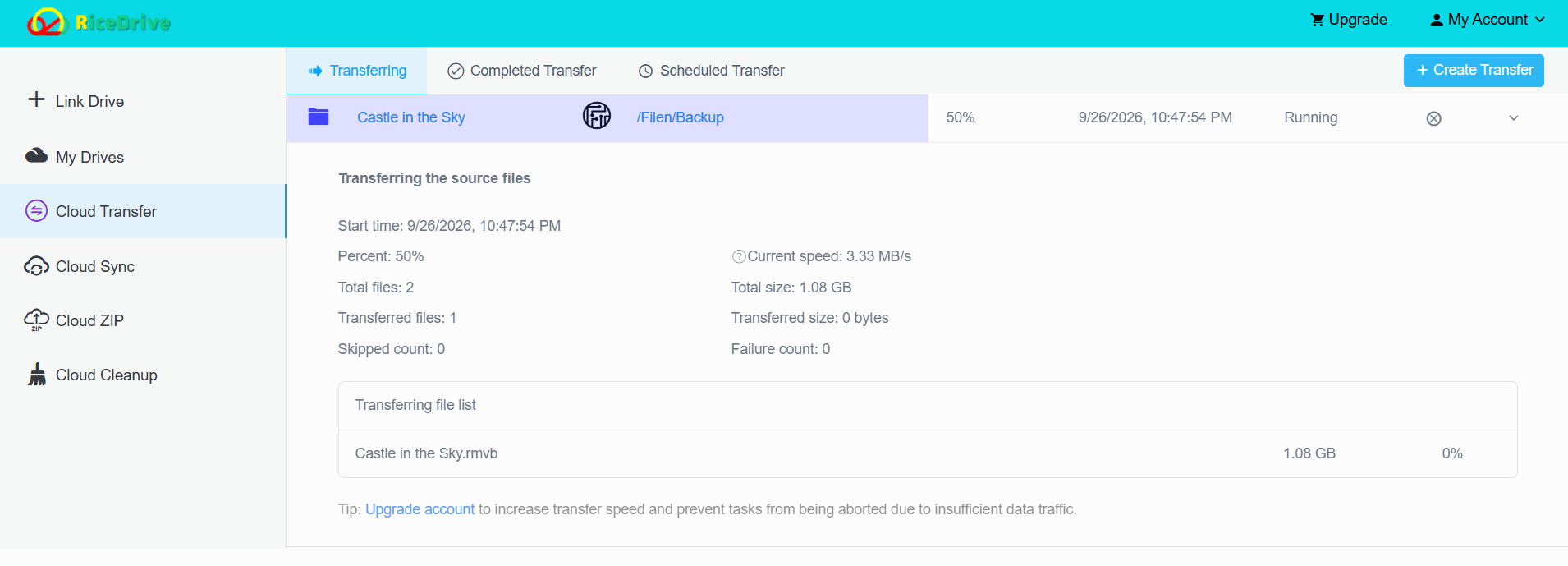The width and height of the screenshot is (1568, 566).
Task: Click Transferred size: 0 bytes text
Action: coord(810,318)
